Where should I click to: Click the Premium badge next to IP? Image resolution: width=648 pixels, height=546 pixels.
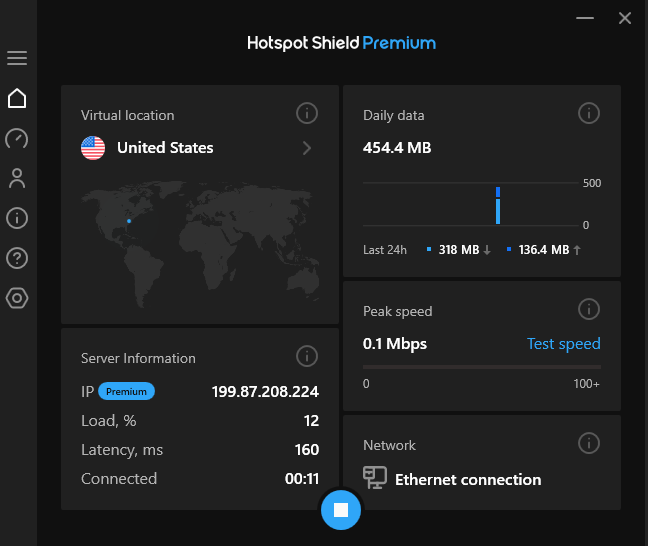point(126,391)
